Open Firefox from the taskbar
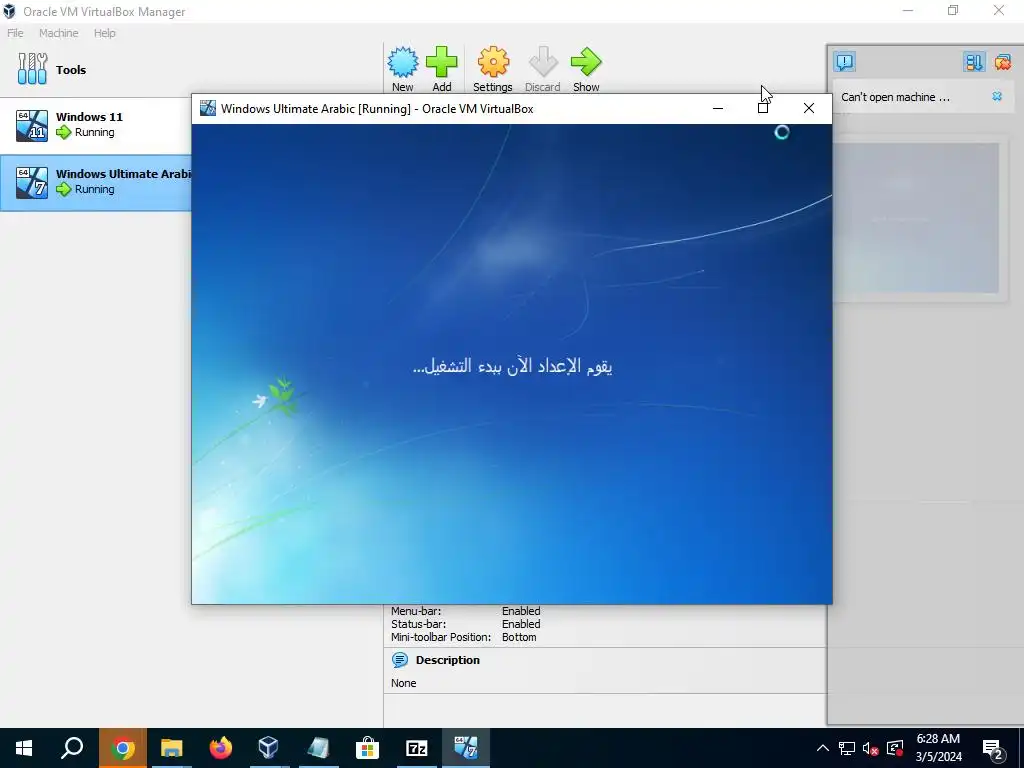The image size is (1024, 768). click(x=220, y=748)
